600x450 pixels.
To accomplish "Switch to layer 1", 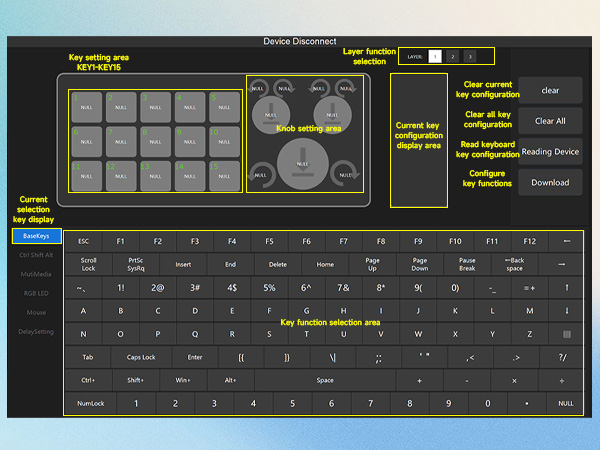I will (x=435, y=57).
